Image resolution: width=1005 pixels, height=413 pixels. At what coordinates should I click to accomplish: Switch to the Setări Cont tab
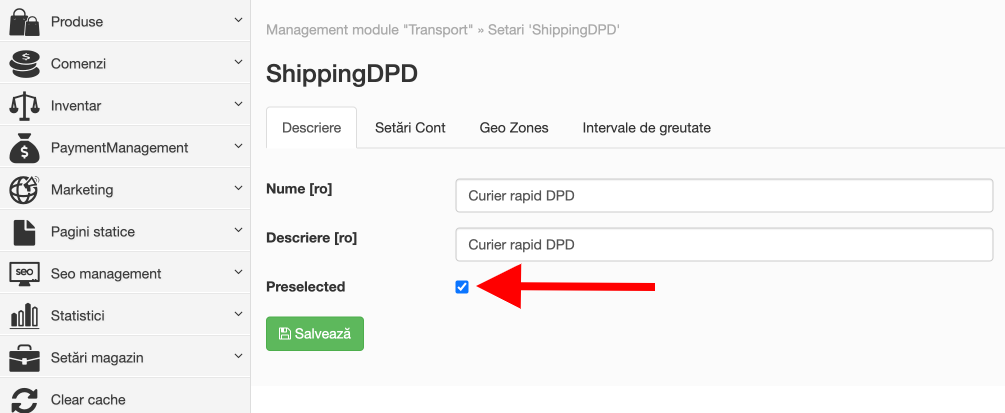410,128
